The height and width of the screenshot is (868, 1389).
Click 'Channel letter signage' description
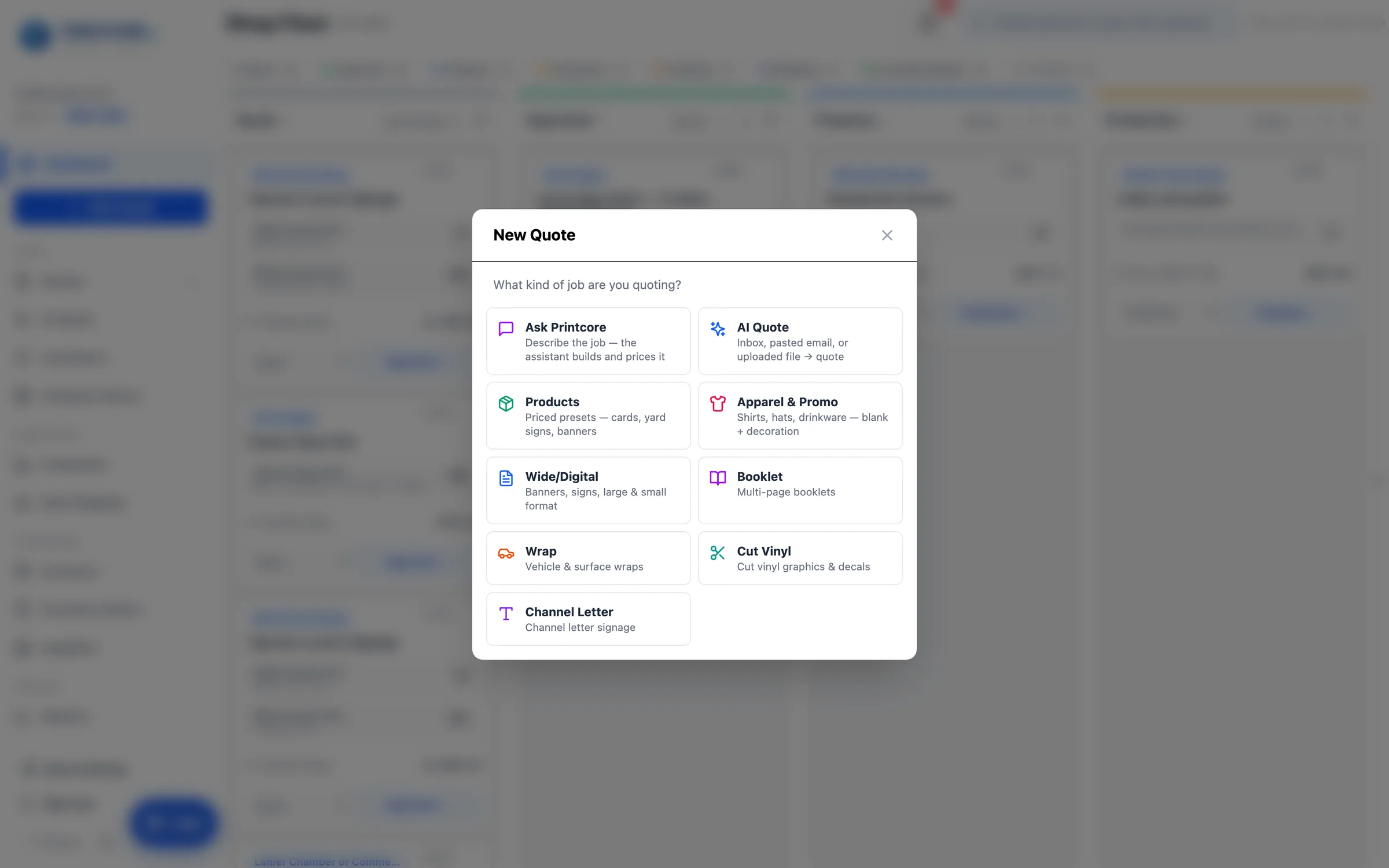580,627
